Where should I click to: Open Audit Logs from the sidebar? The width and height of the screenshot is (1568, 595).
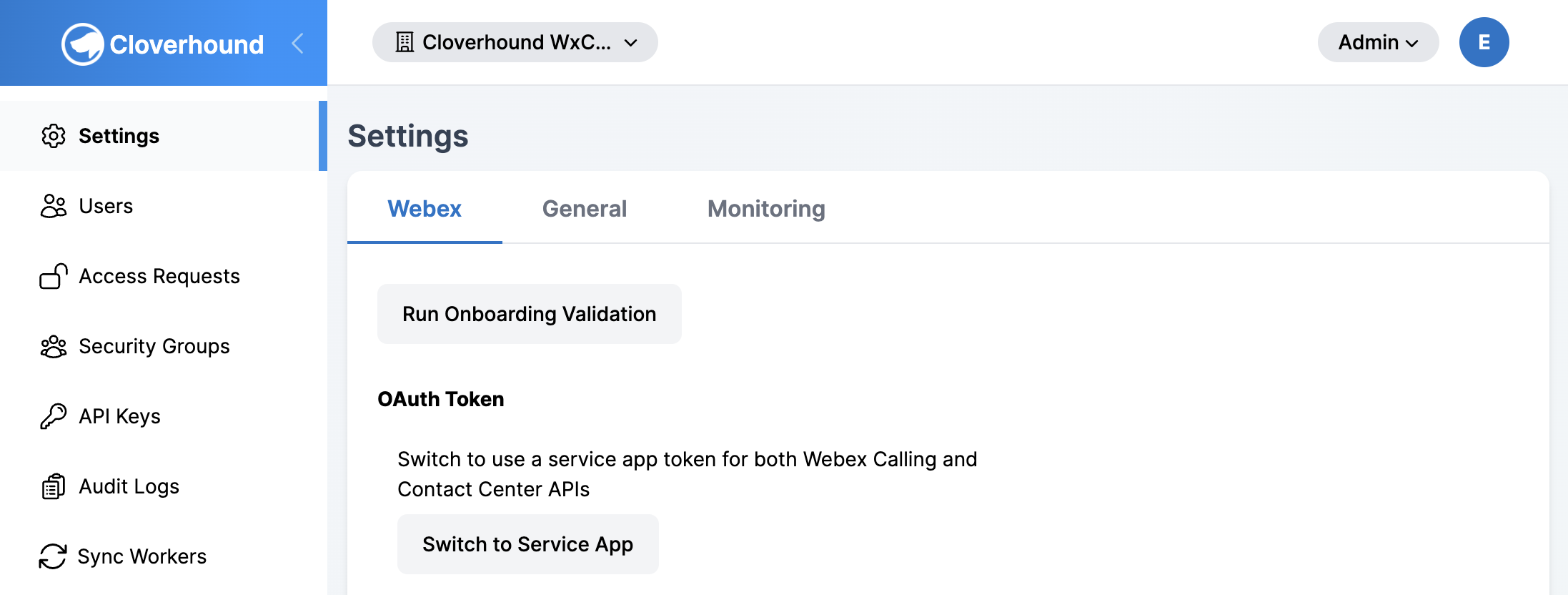129,486
